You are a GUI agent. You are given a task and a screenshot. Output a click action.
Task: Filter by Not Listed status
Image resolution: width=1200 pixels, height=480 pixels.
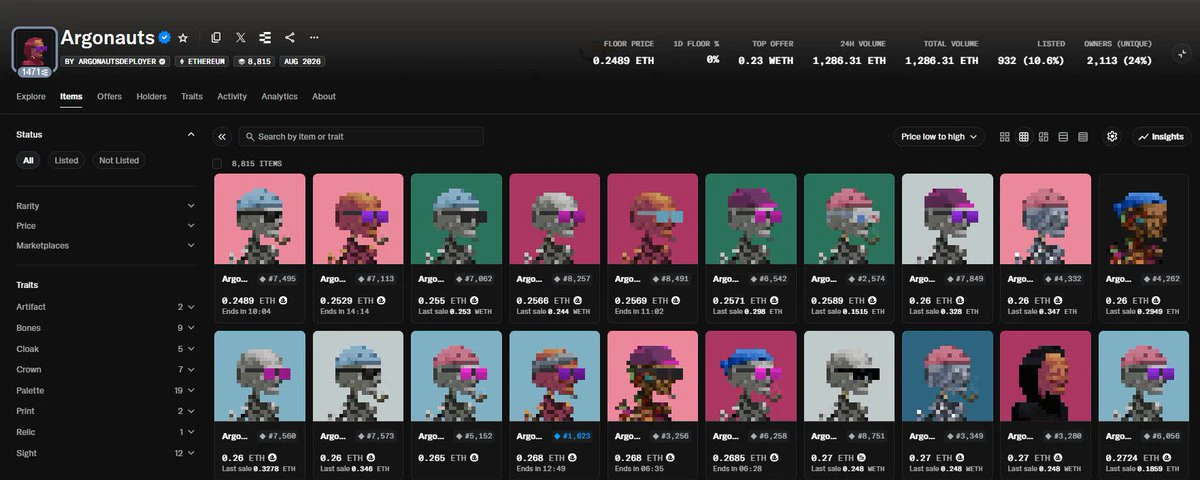tap(119, 160)
